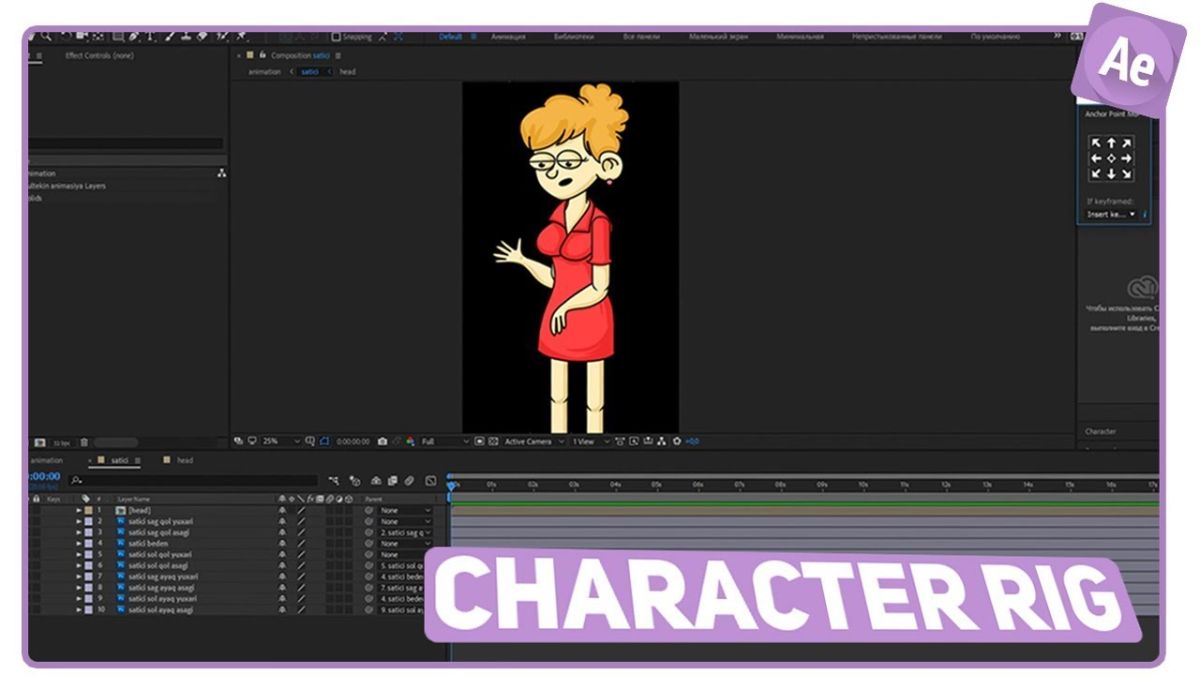Click the timeline current timecode

coord(46,477)
